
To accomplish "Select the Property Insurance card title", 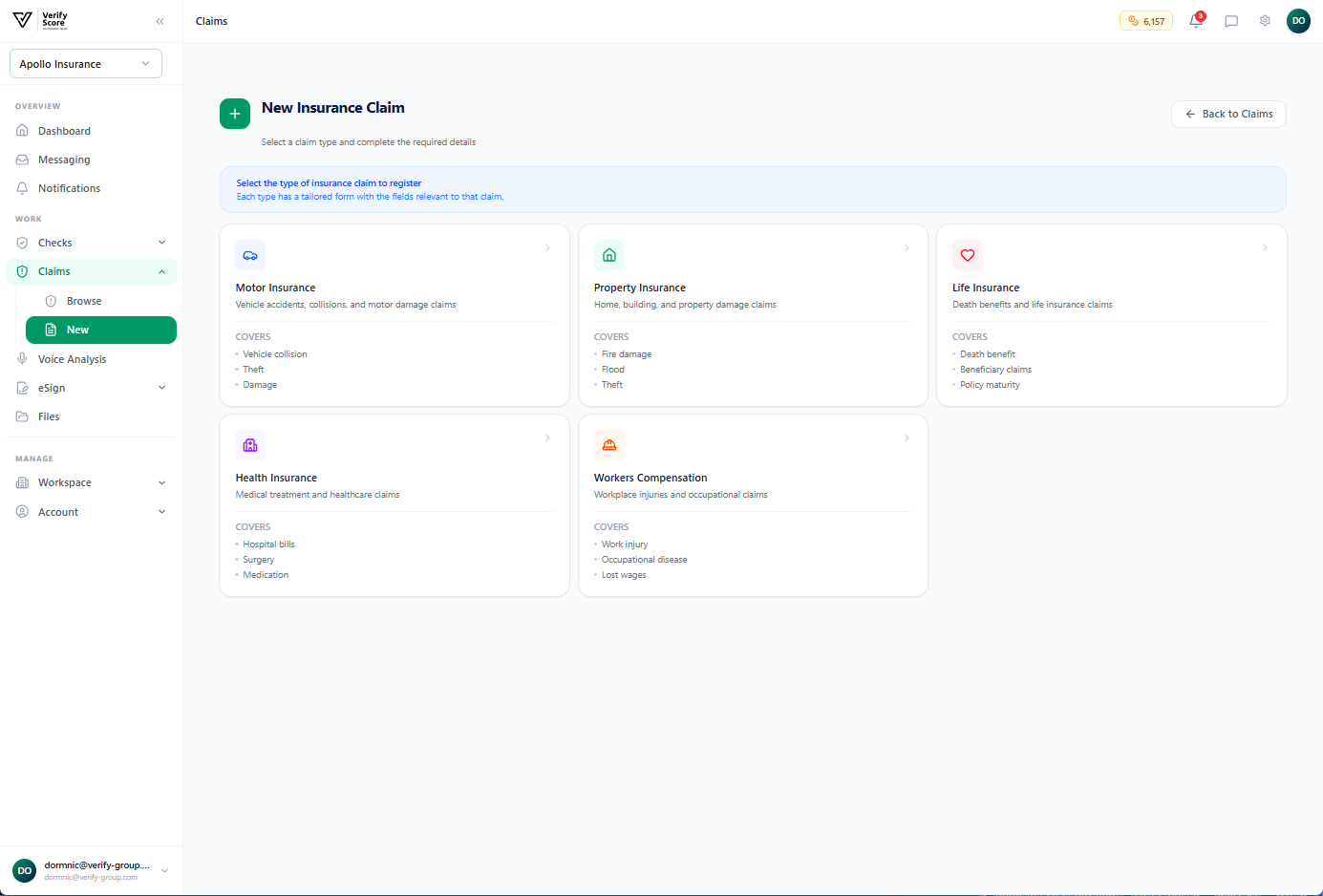I will pos(640,288).
